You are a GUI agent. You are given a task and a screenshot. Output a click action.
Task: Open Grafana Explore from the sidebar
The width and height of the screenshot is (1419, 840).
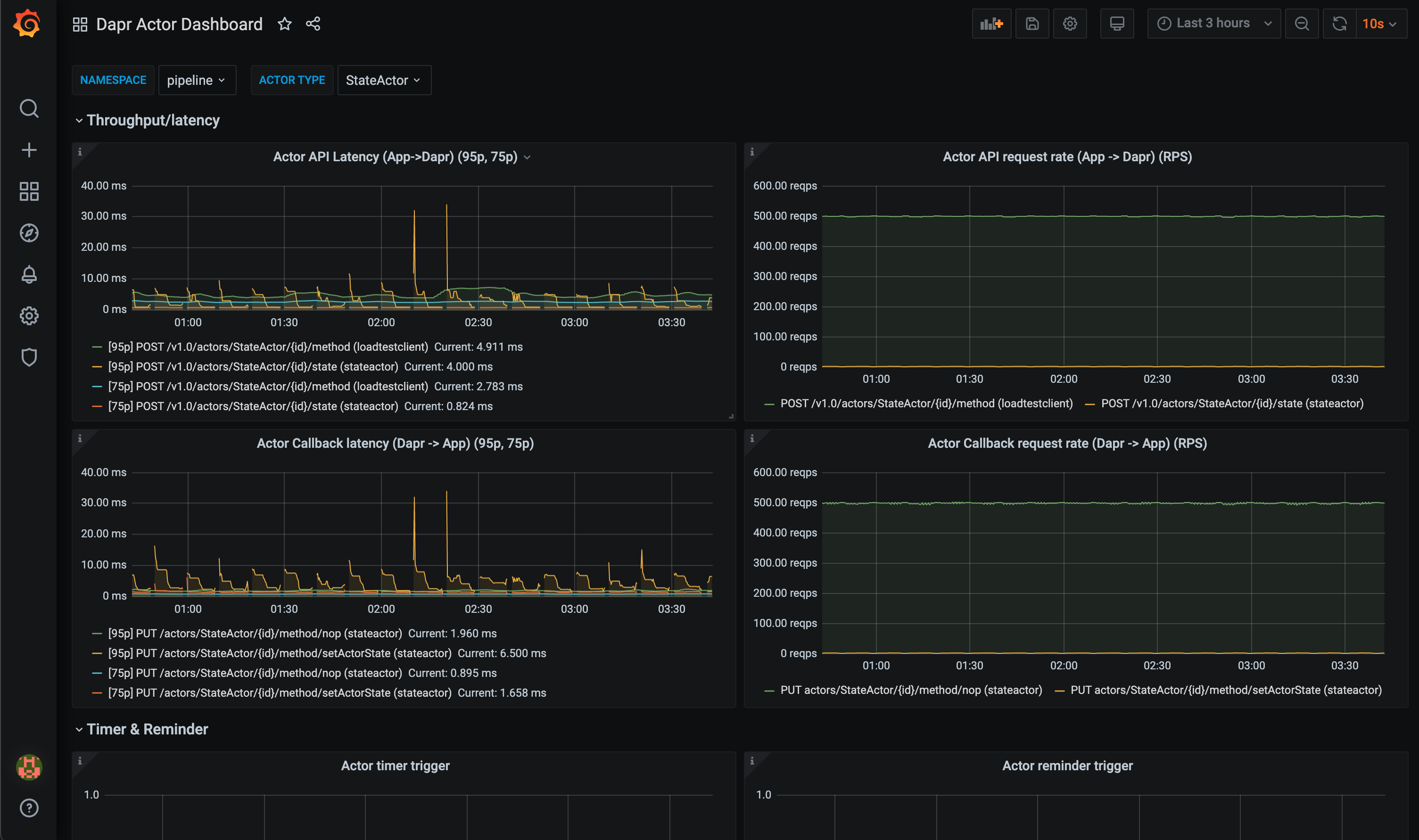[x=28, y=233]
